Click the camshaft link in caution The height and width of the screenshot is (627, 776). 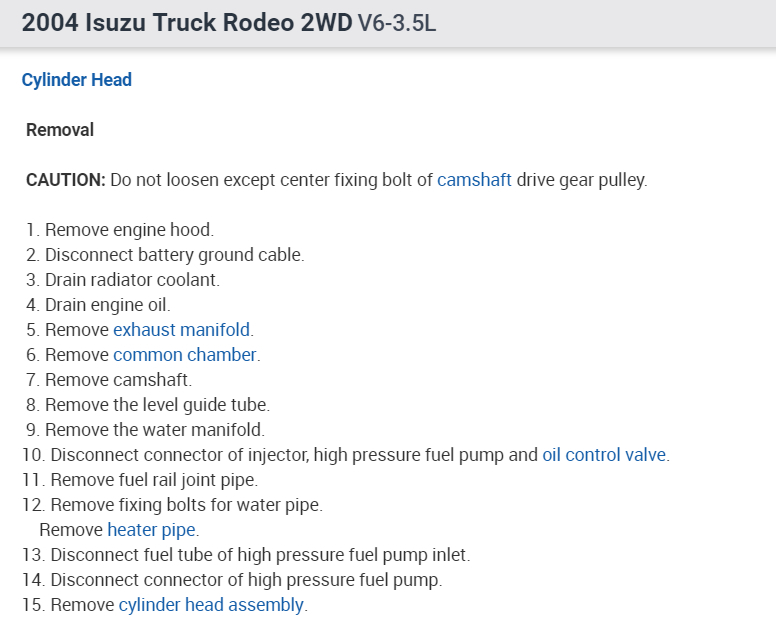474,180
